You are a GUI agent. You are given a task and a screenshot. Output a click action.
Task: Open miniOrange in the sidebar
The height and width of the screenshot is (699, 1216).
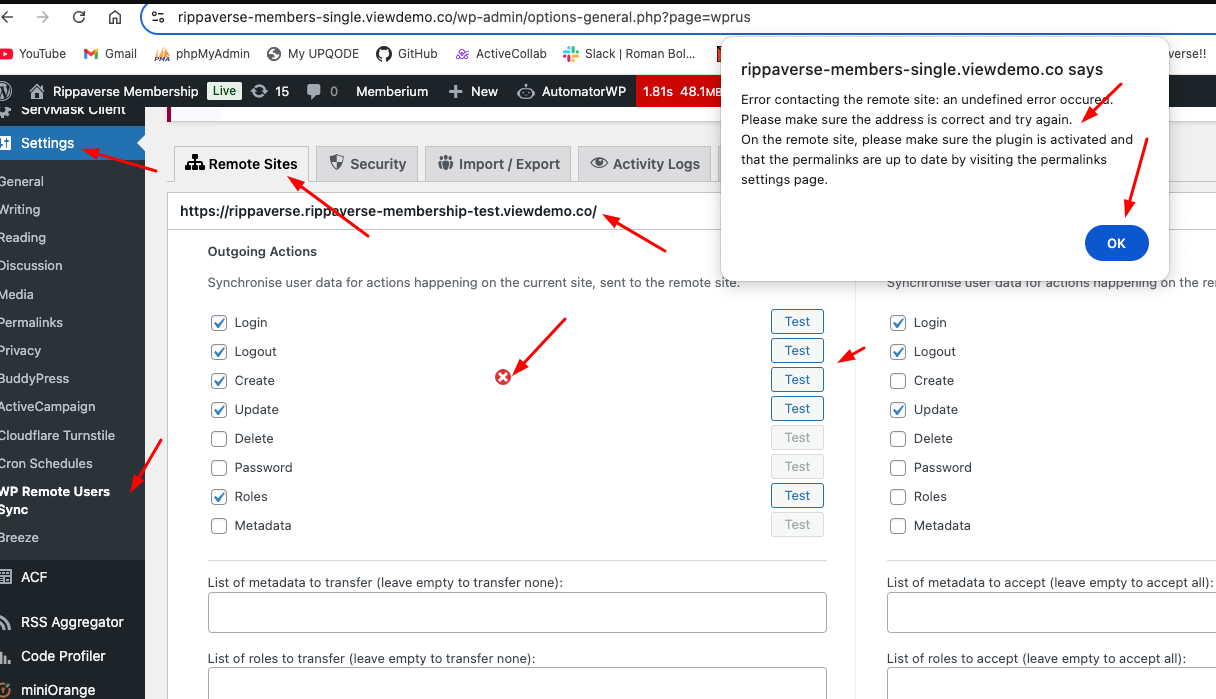click(x=58, y=689)
